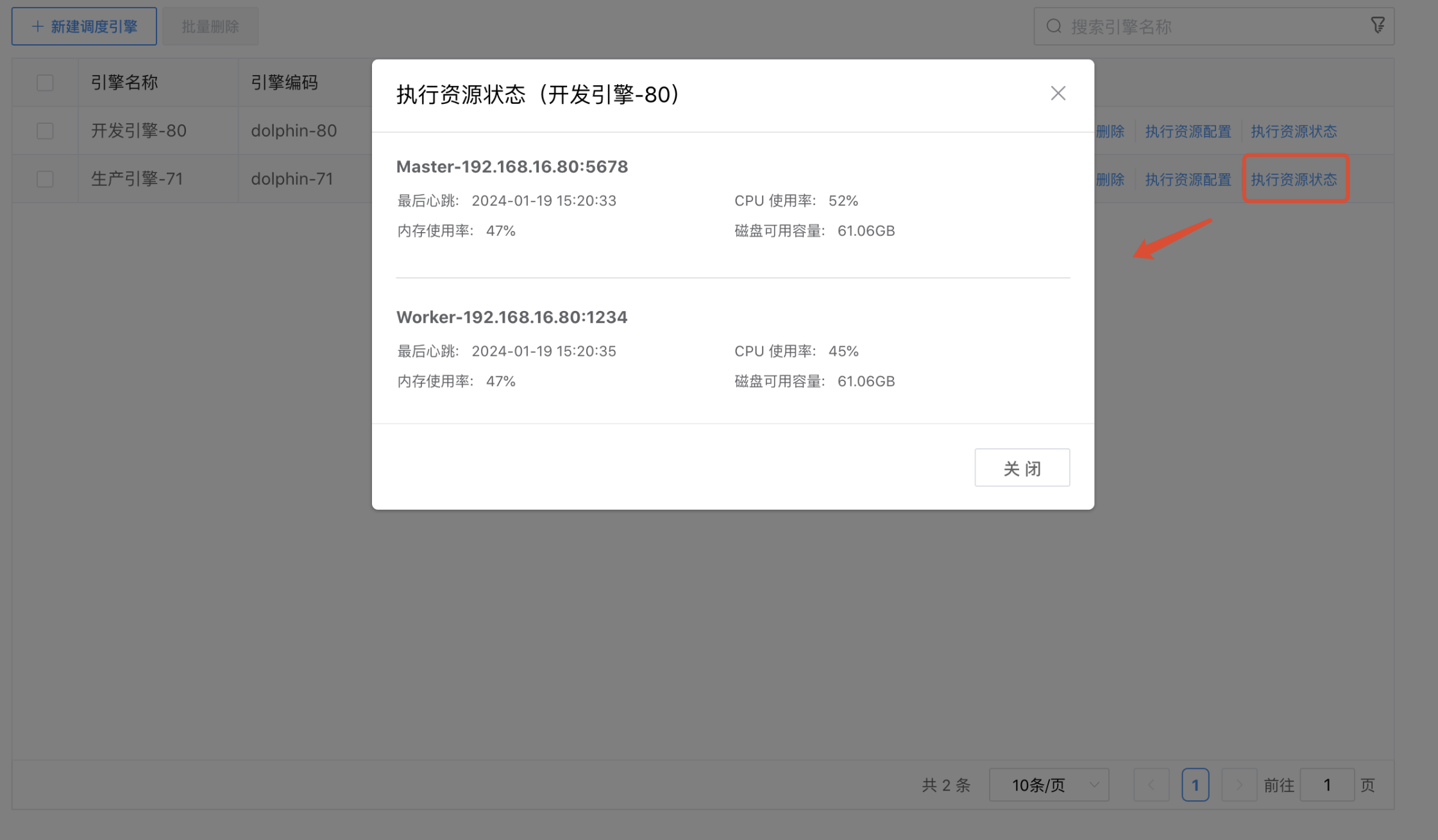Open 执行资源配置 for 生产引擎-71
1438x840 pixels.
pos(1188,179)
